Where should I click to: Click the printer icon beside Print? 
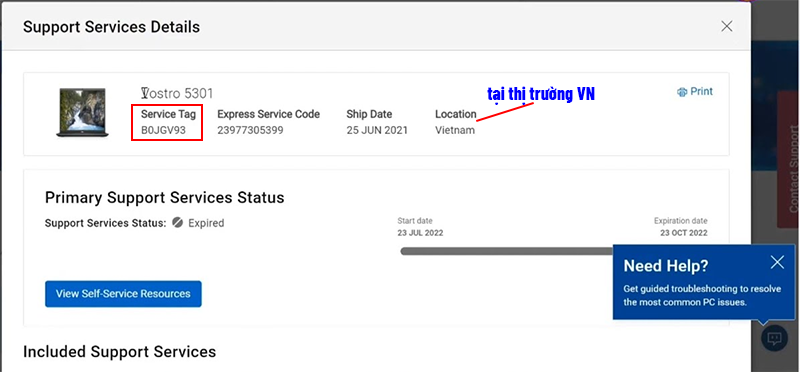pos(682,92)
